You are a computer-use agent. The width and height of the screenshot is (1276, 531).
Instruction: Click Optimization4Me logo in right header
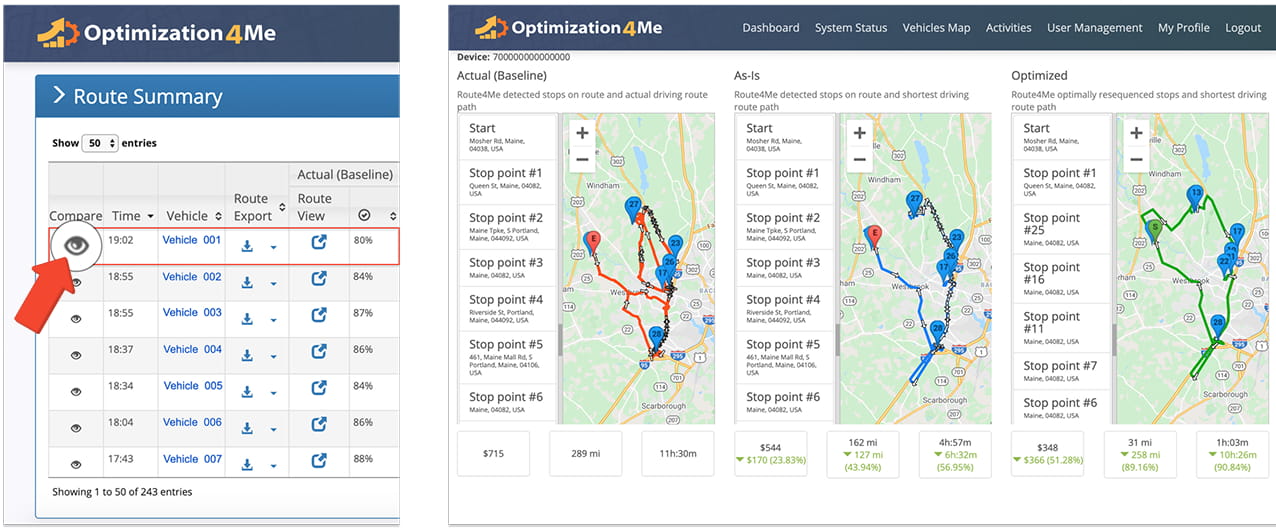coord(567,28)
